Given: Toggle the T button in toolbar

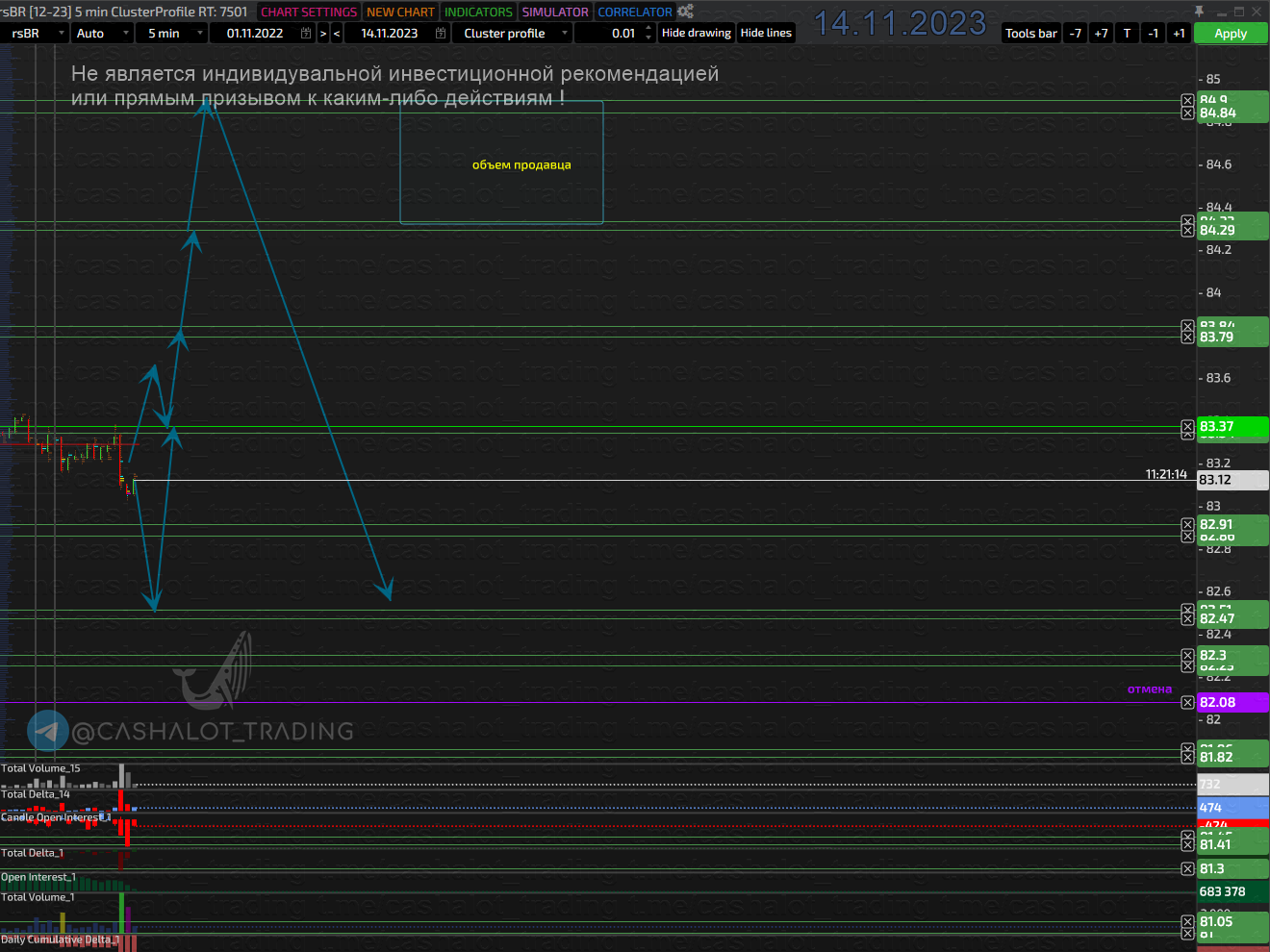Looking at the screenshot, I should click(x=1127, y=33).
